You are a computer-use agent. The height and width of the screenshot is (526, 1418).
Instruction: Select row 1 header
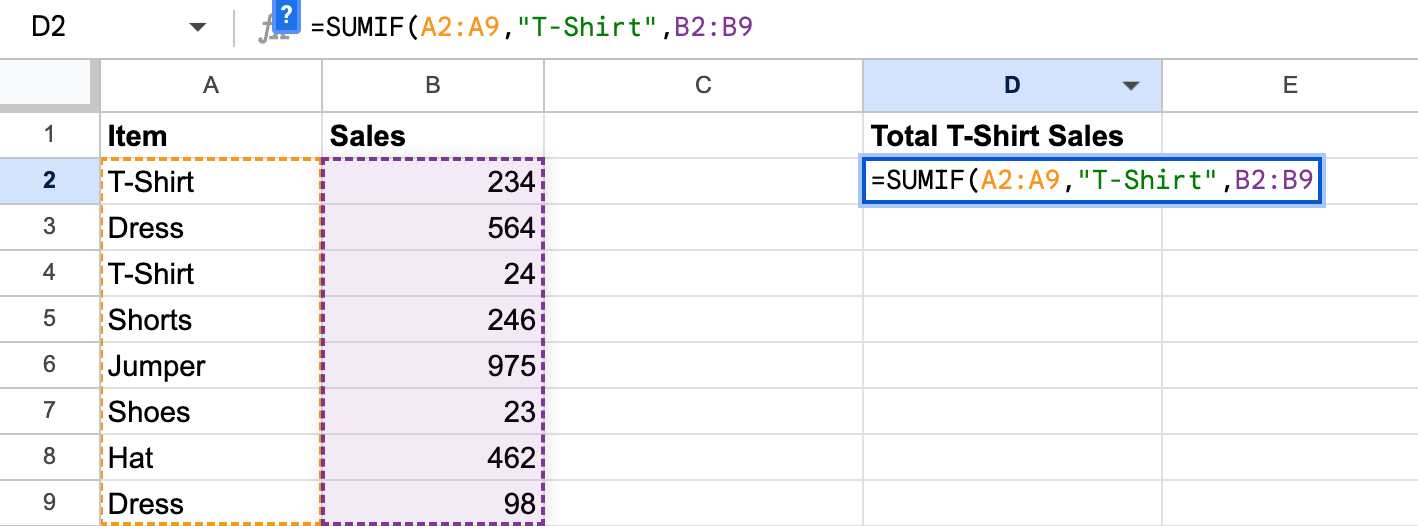[x=50, y=135]
